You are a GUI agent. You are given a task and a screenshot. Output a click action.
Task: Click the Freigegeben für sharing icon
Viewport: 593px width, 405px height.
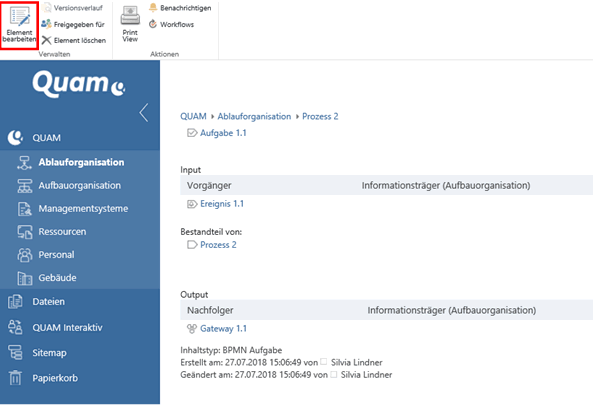(x=47, y=24)
